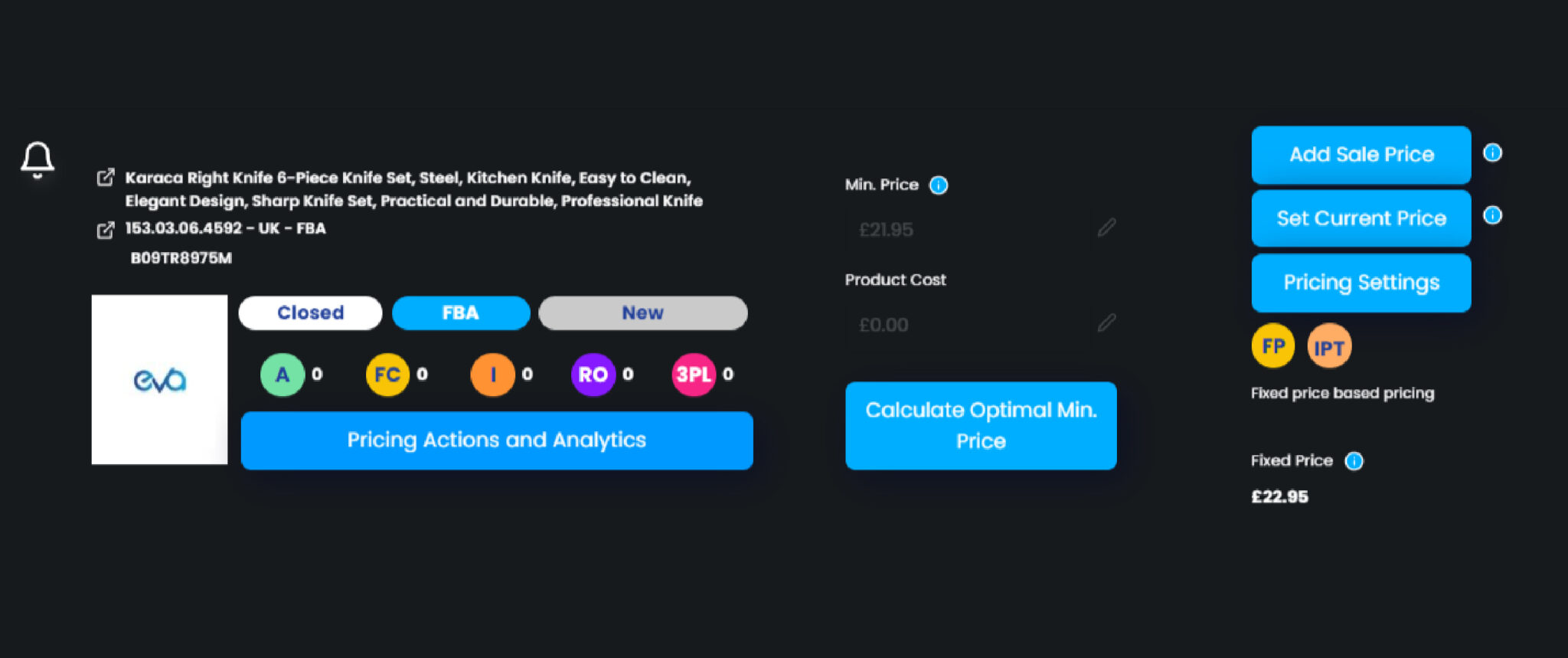Click the green A status badge
Image resolution: width=1568 pixels, height=658 pixels.
pyautogui.click(x=283, y=375)
